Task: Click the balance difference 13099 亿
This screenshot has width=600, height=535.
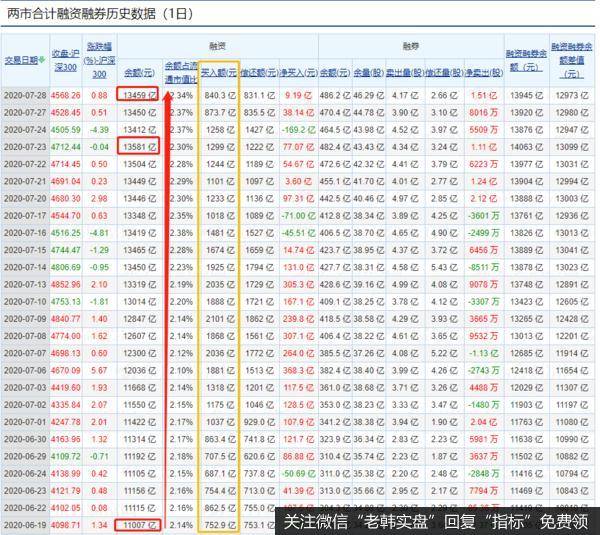Action: (x=572, y=147)
